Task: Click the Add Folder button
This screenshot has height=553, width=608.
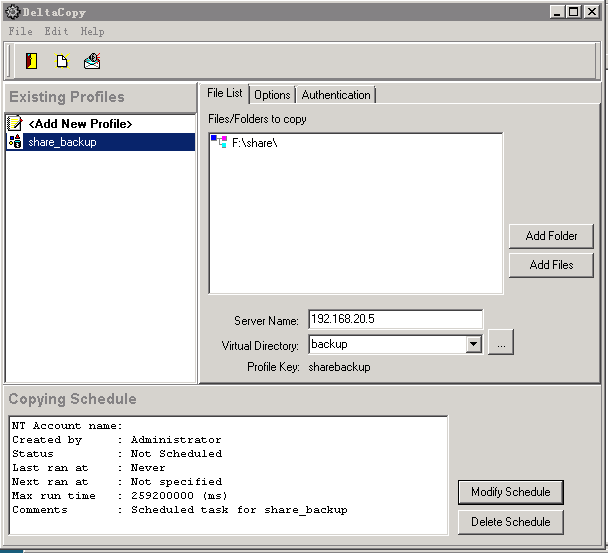Action: (x=551, y=236)
